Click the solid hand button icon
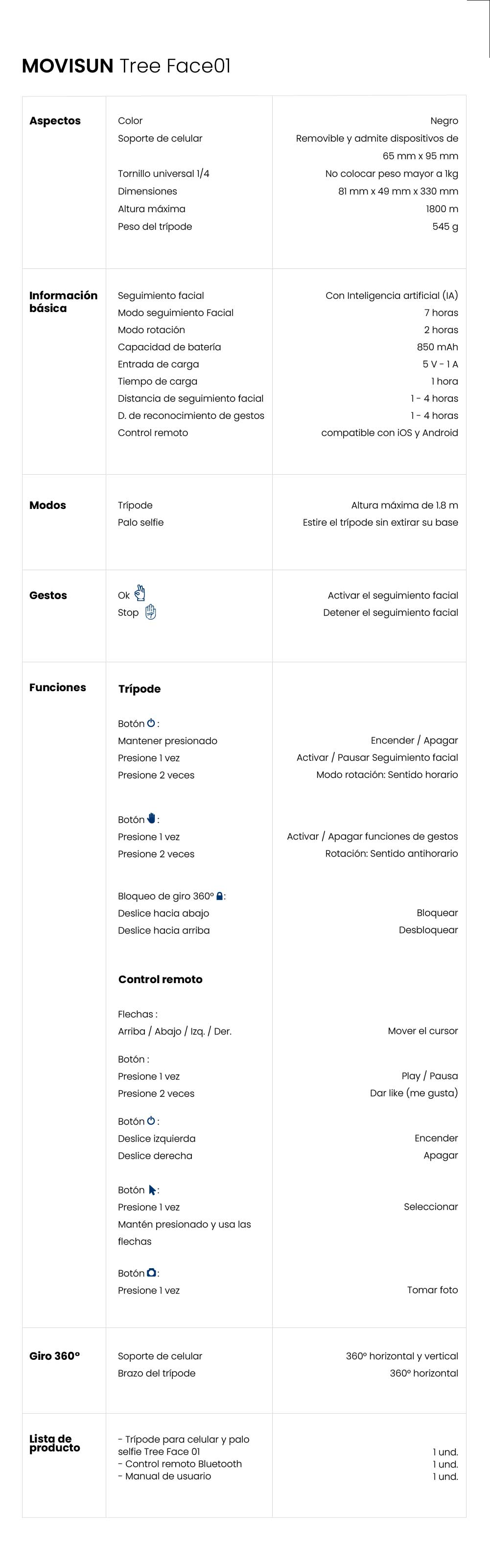Image resolution: width=490 pixels, height=1568 pixels. pos(151,819)
